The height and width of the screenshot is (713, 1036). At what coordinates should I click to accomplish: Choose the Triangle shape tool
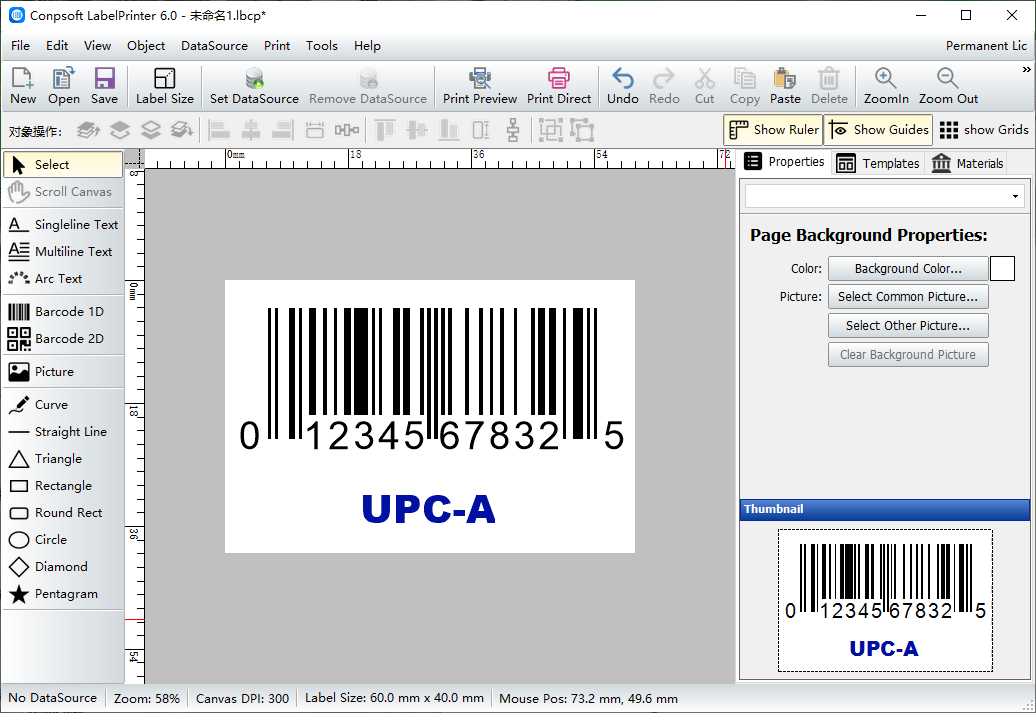point(63,459)
